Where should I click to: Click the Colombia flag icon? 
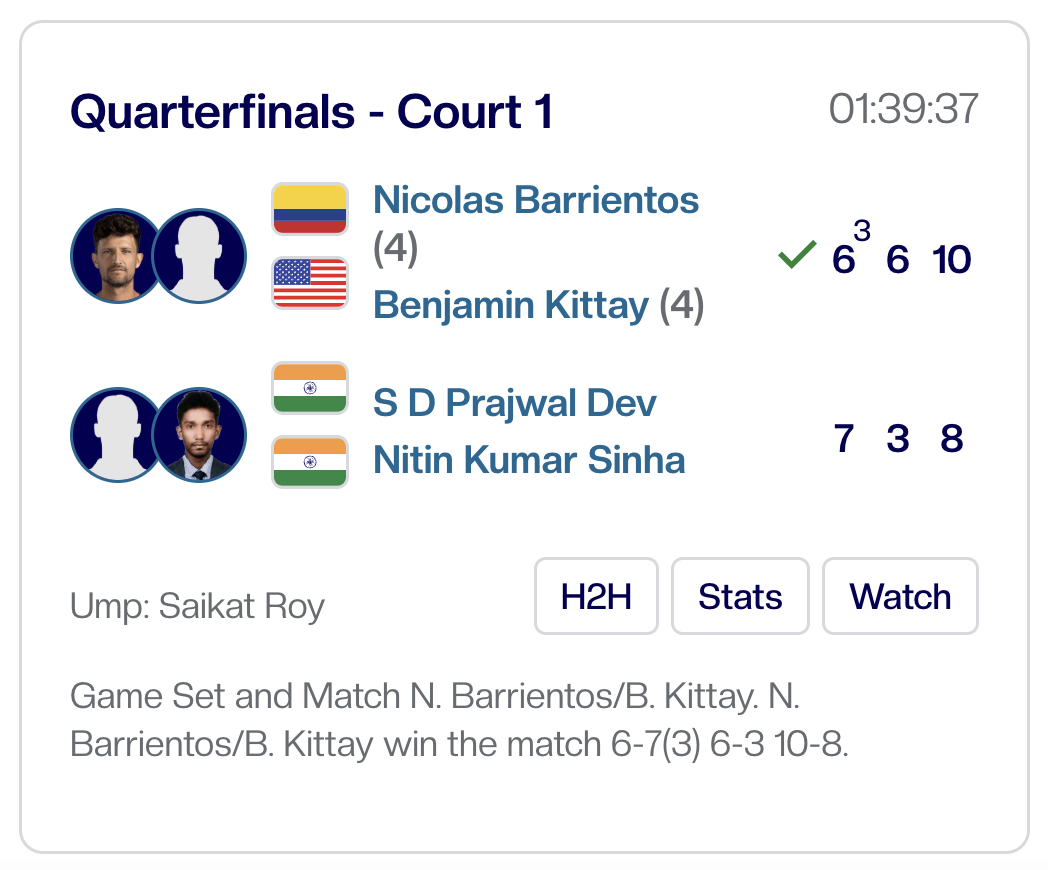pos(310,209)
